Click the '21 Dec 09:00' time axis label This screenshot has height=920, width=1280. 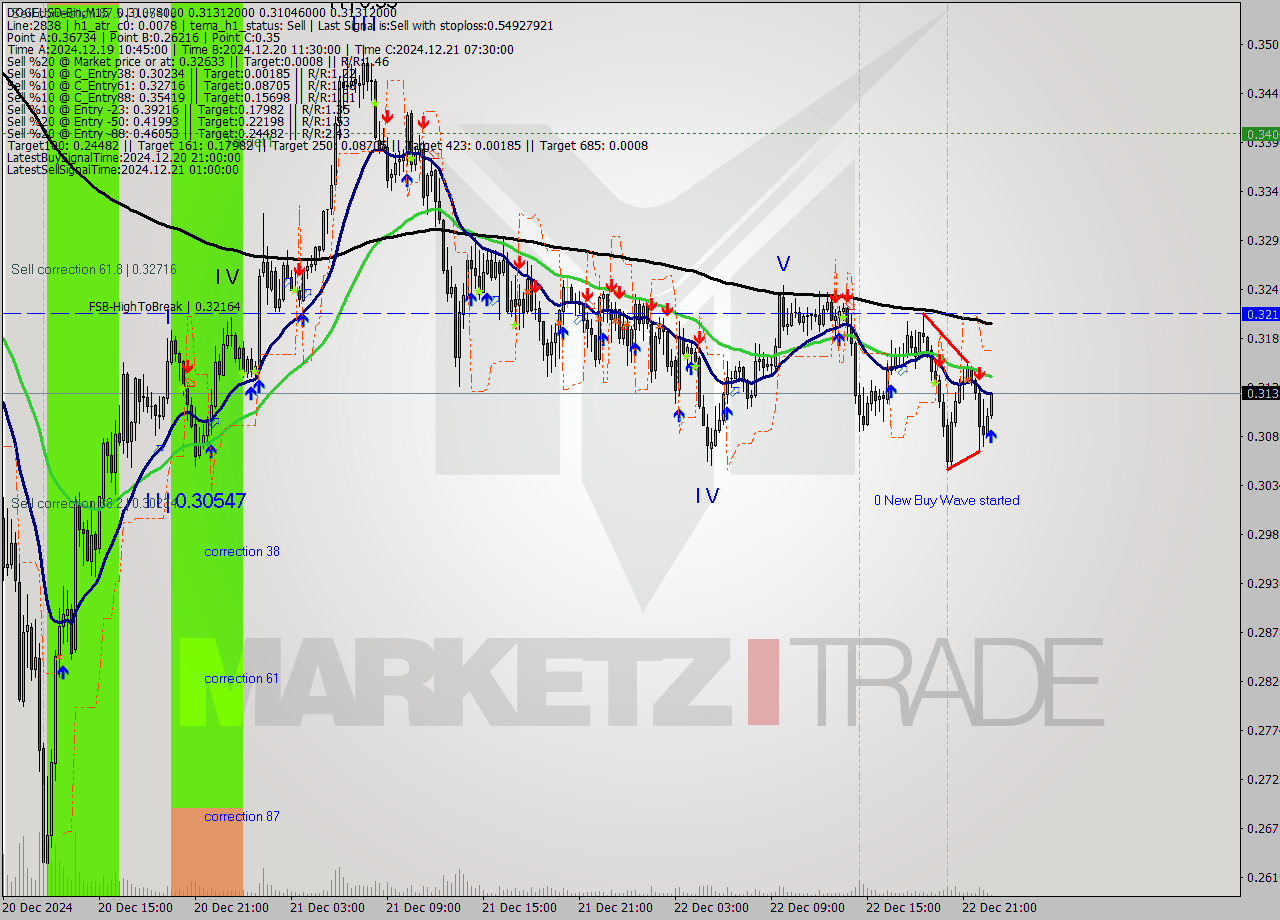click(x=423, y=908)
